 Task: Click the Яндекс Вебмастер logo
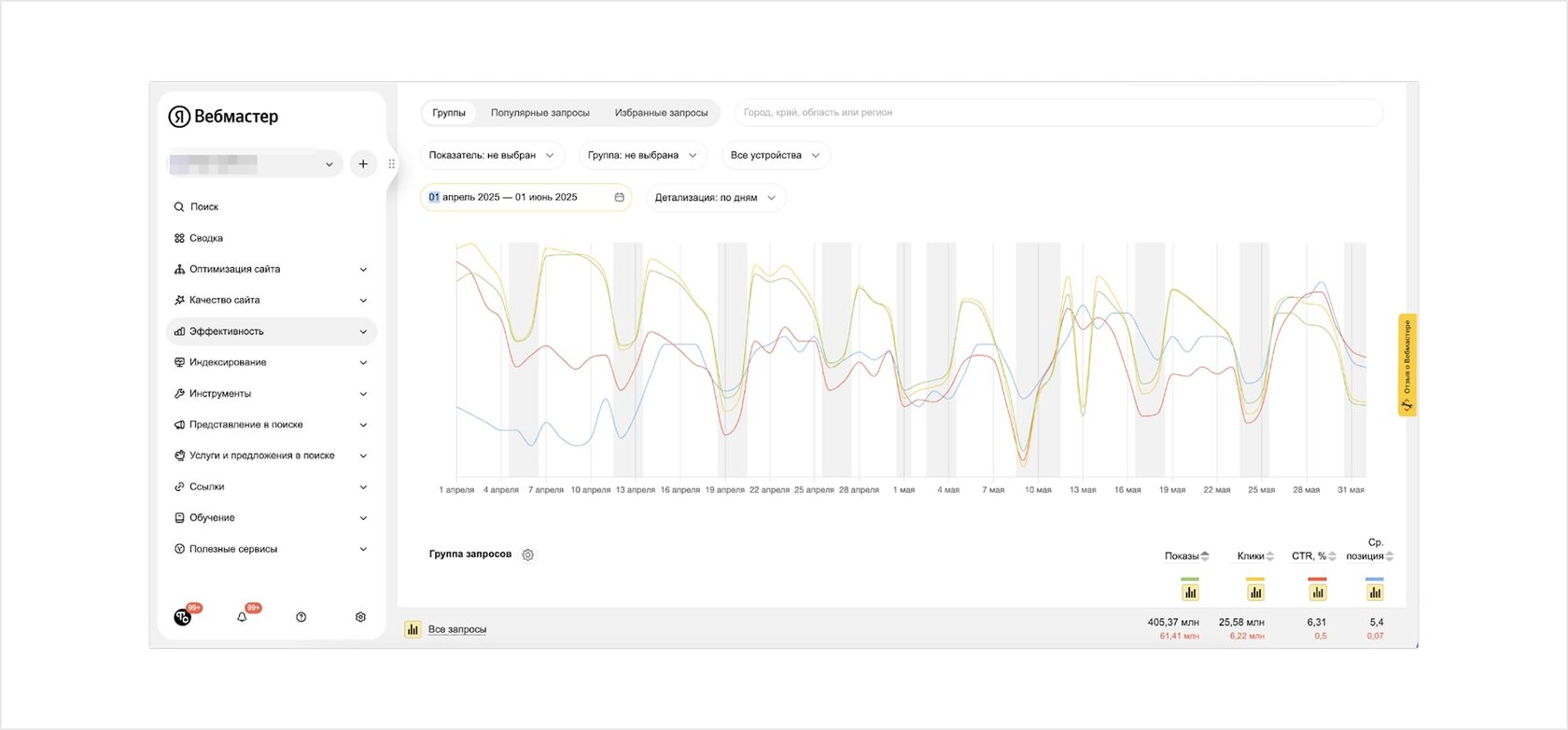[223, 117]
